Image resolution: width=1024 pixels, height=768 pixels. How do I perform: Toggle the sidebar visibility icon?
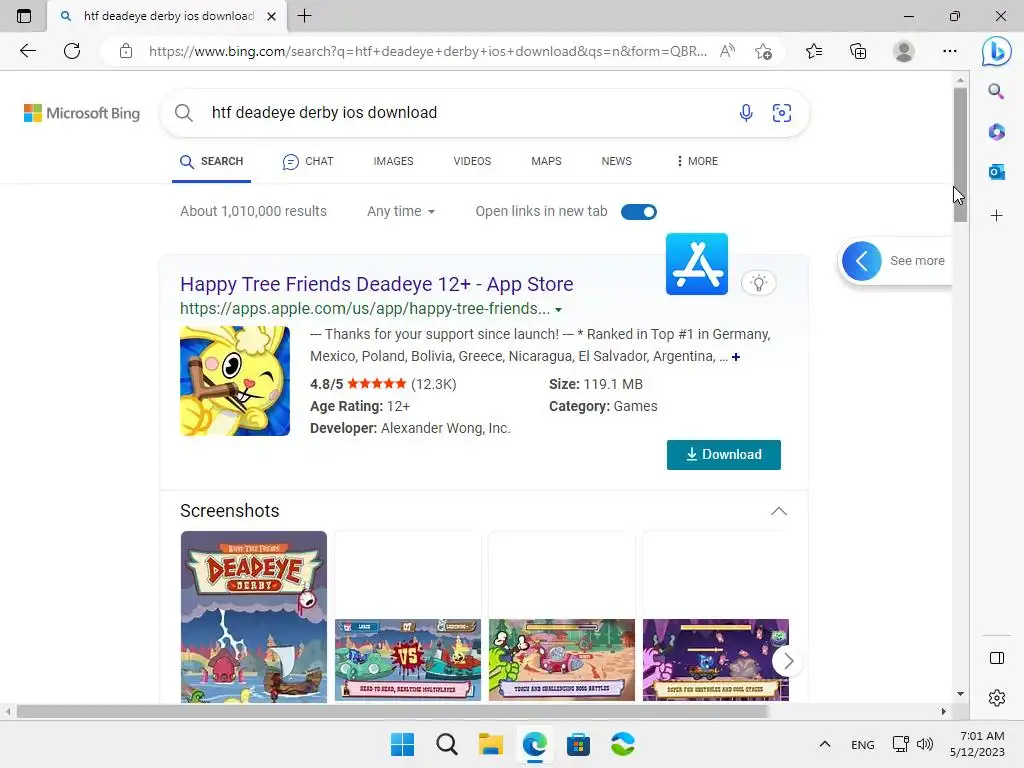pyautogui.click(x=997, y=658)
